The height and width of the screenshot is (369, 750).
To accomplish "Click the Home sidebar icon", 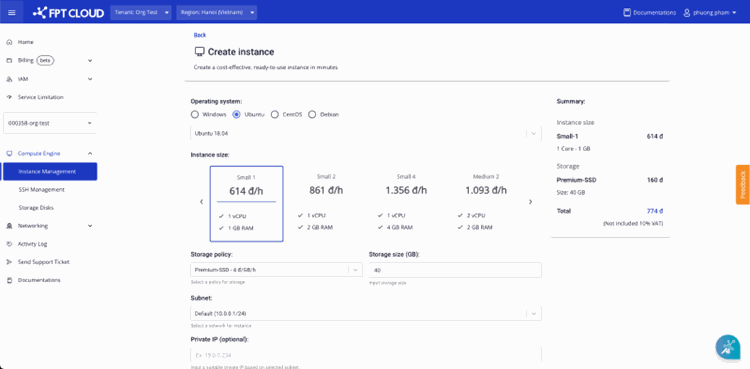I will (x=9, y=42).
